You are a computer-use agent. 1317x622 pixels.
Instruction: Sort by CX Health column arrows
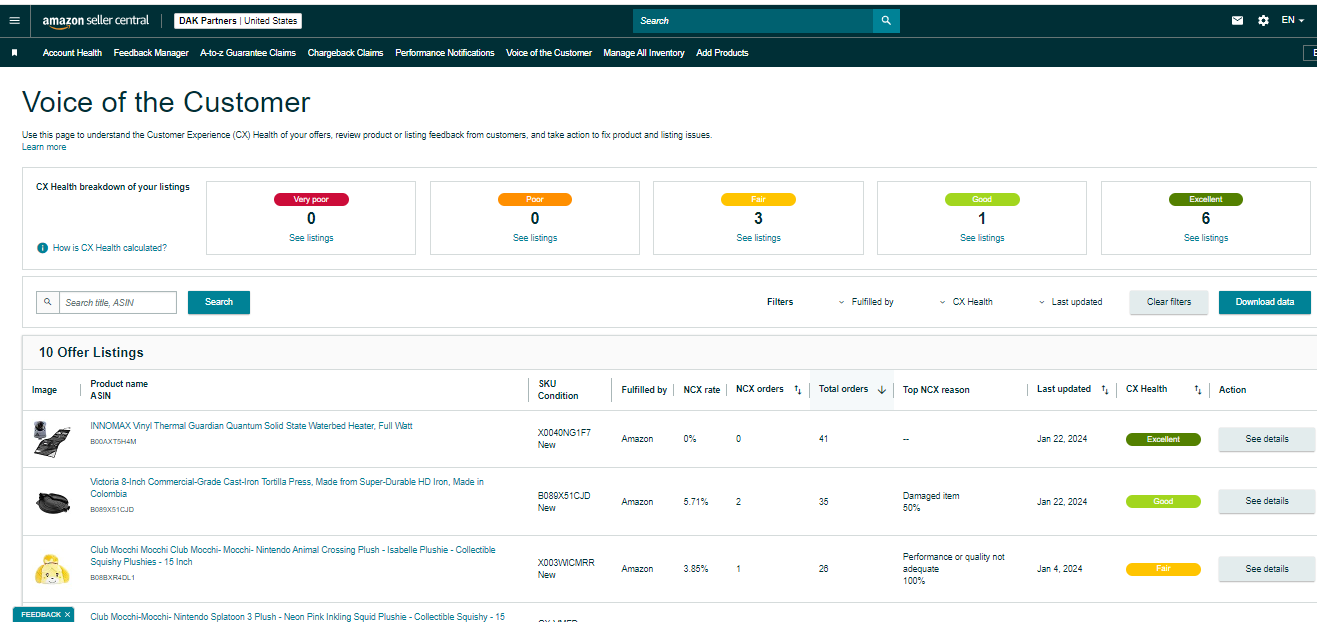pyautogui.click(x=1198, y=390)
